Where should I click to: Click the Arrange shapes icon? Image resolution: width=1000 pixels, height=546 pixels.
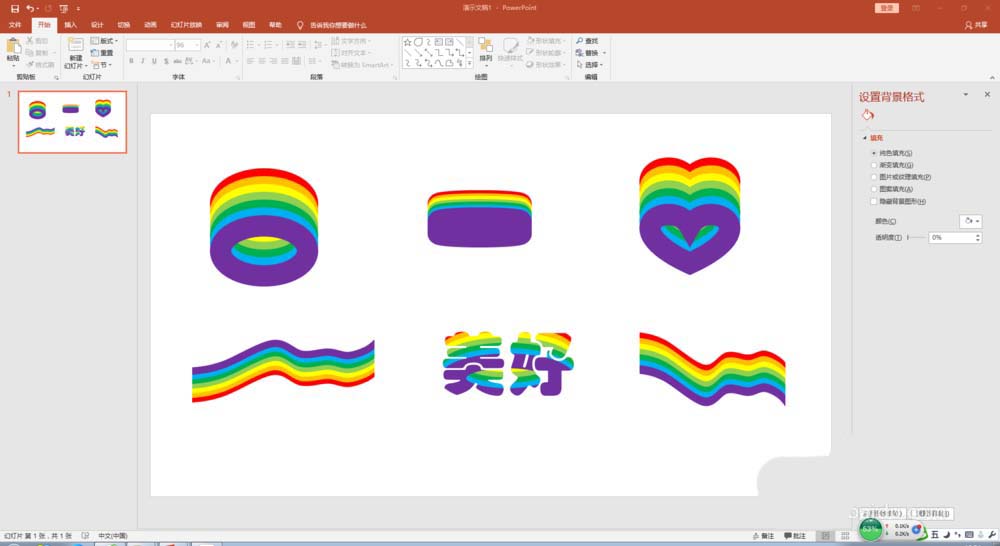click(485, 49)
